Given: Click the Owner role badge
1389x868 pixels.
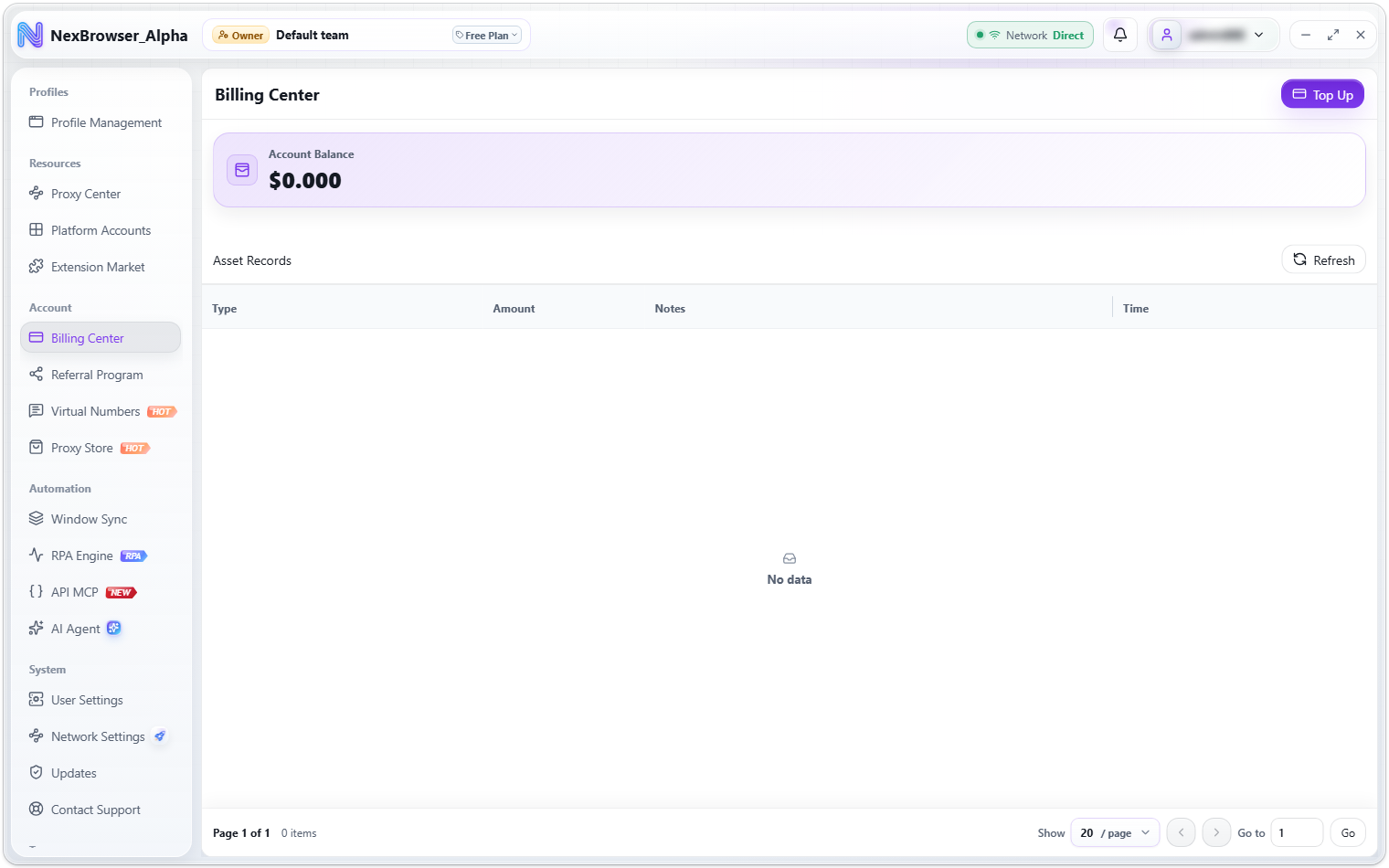Looking at the screenshot, I should [240, 36].
